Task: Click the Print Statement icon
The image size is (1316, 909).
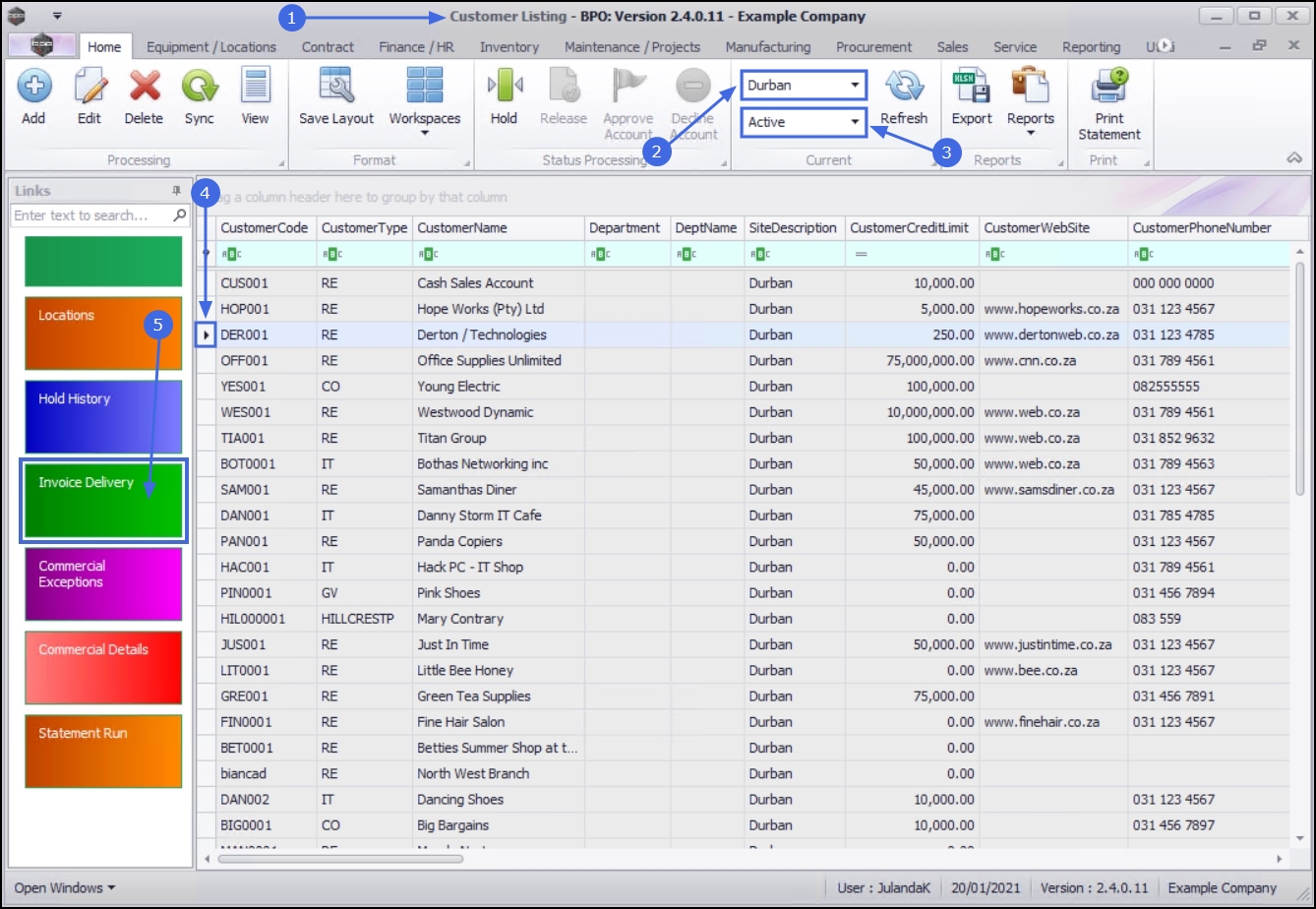Action: tap(1108, 88)
